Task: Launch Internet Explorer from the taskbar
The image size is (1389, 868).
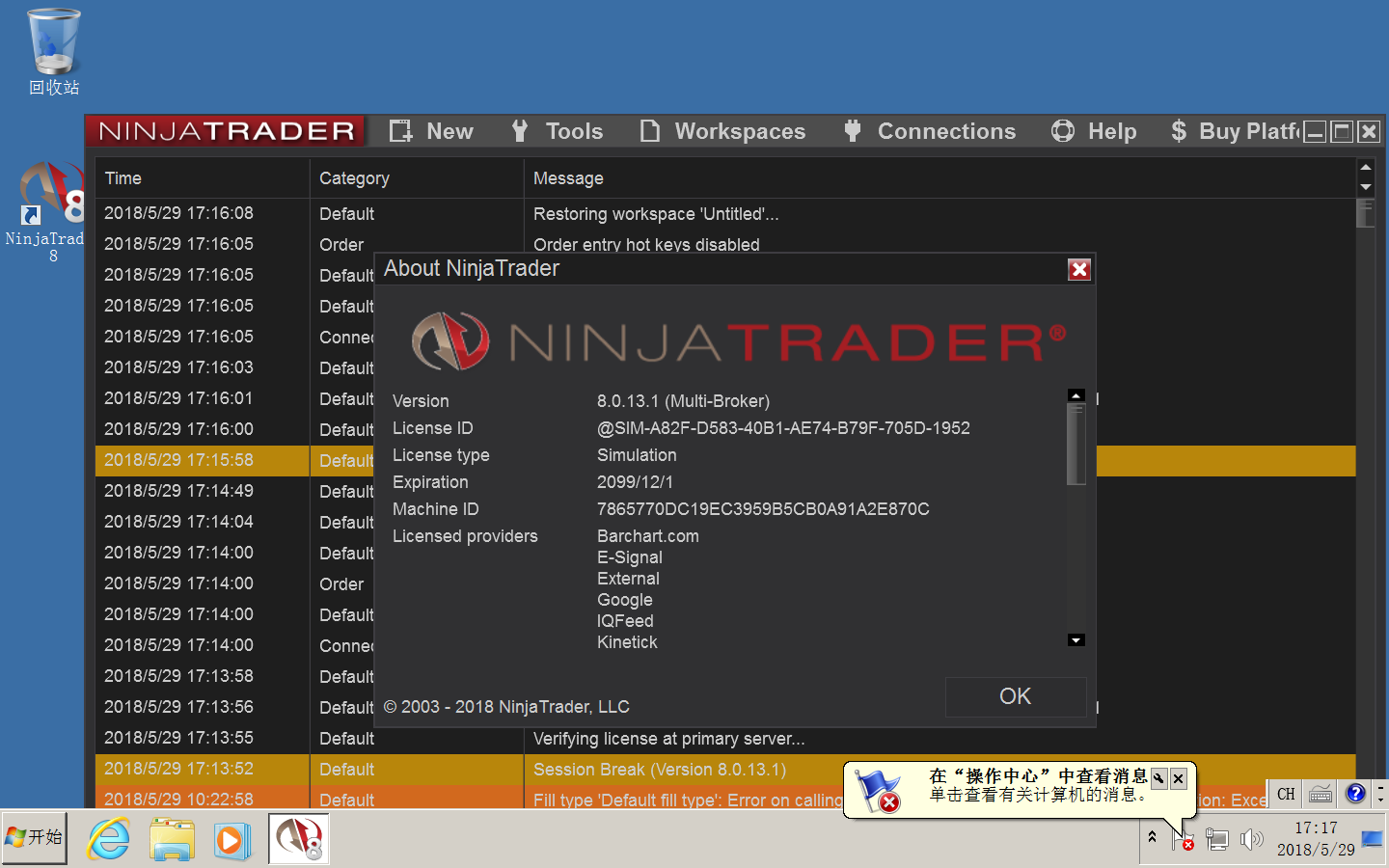Action: tap(108, 839)
